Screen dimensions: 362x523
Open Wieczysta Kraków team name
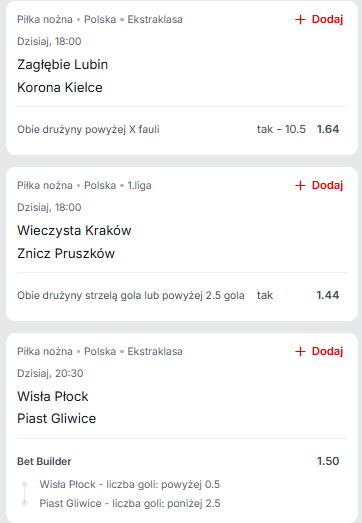74,230
